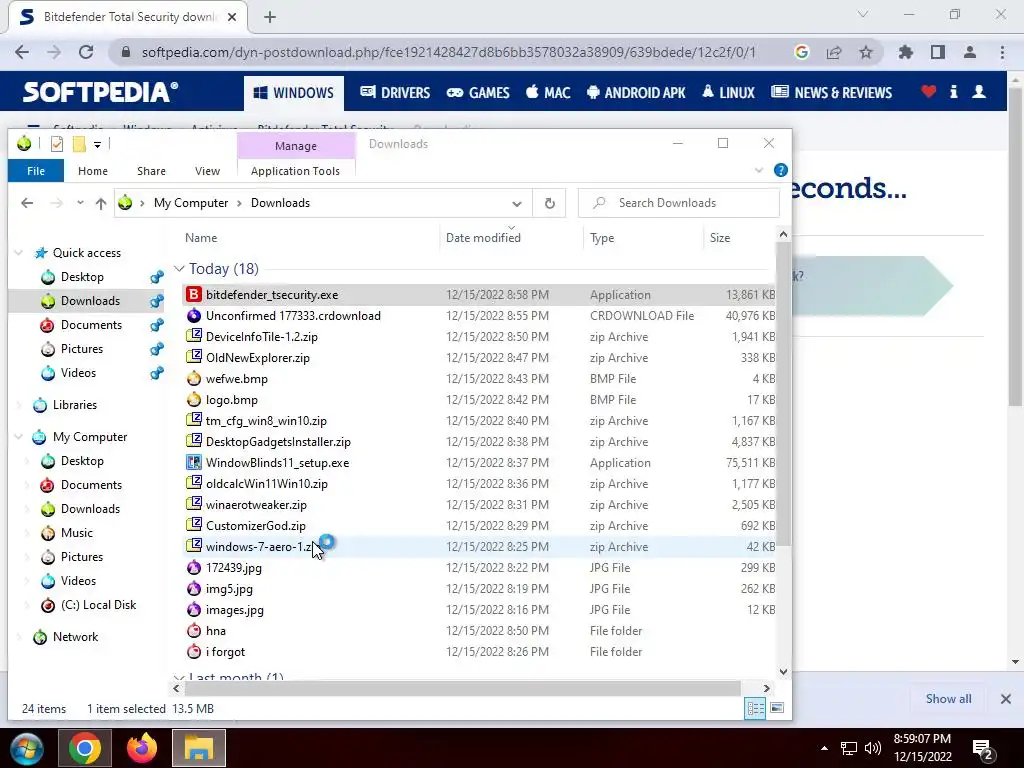1024x768 pixels.
Task: Click the volume speaker tray icon
Action: (872, 748)
